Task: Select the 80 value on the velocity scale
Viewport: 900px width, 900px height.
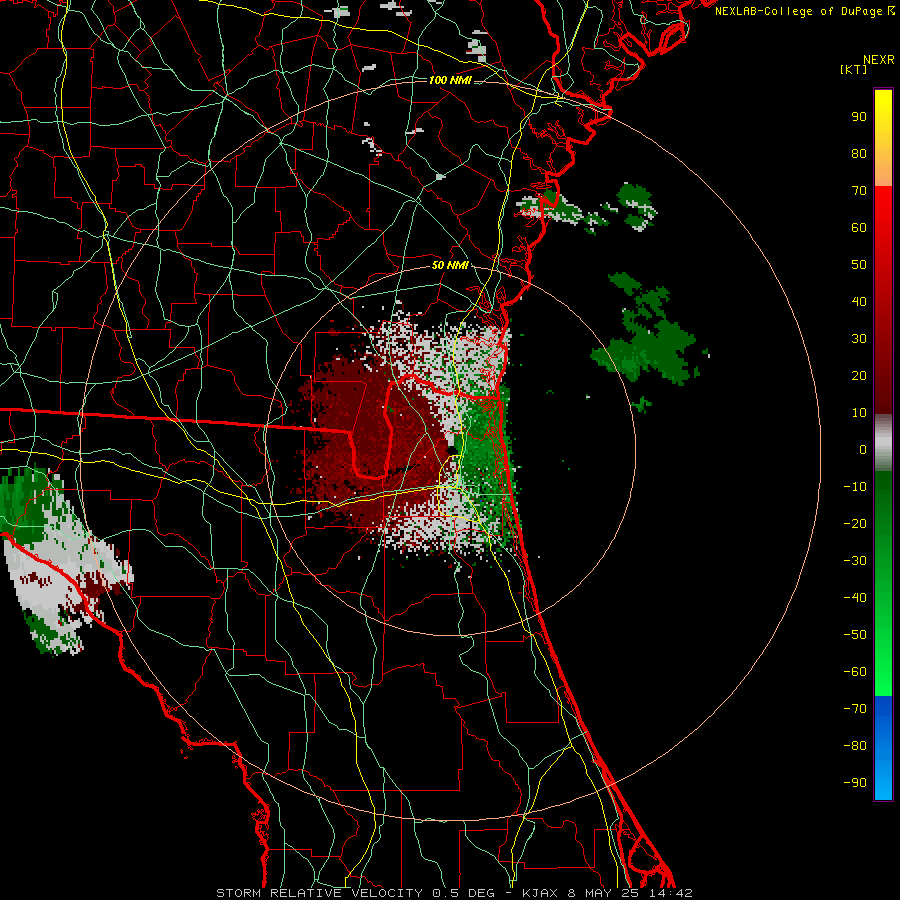Action: 859,153
